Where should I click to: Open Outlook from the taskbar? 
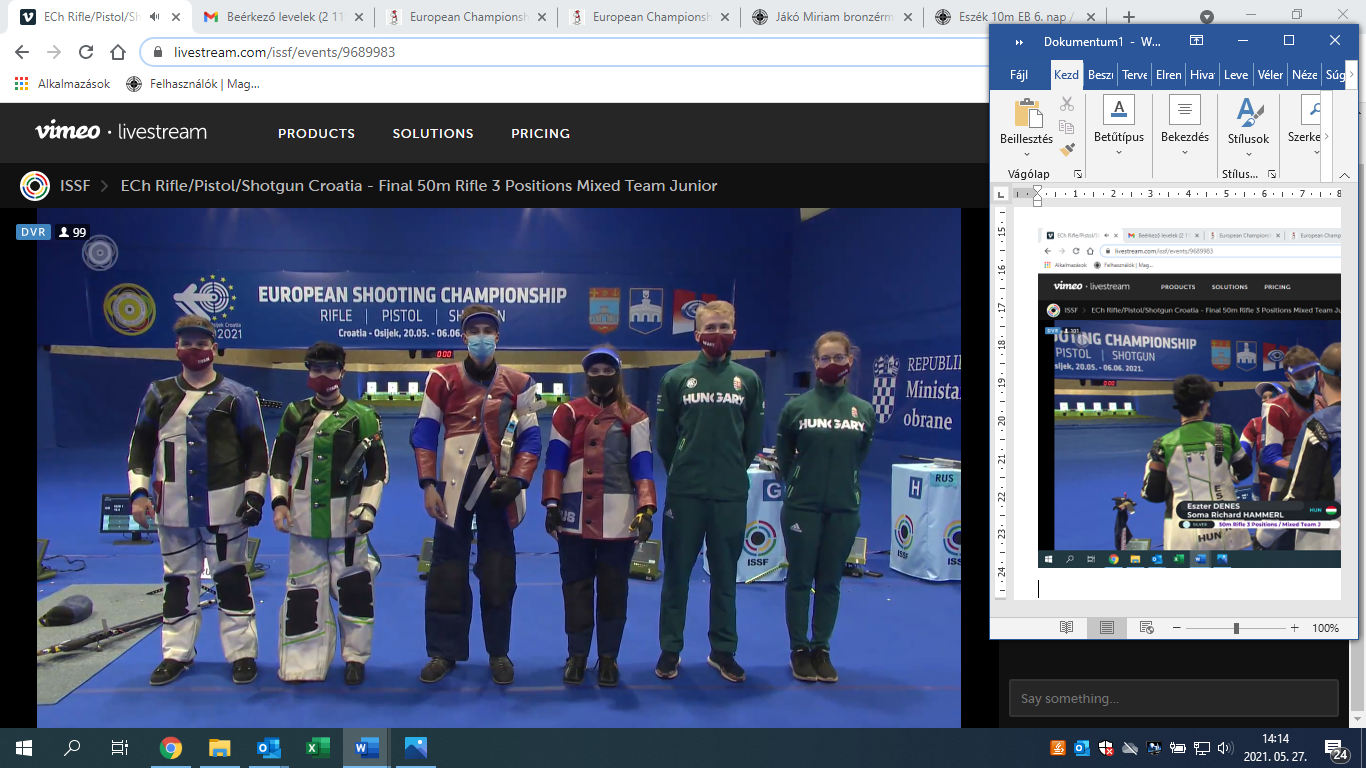pyautogui.click(x=268, y=748)
